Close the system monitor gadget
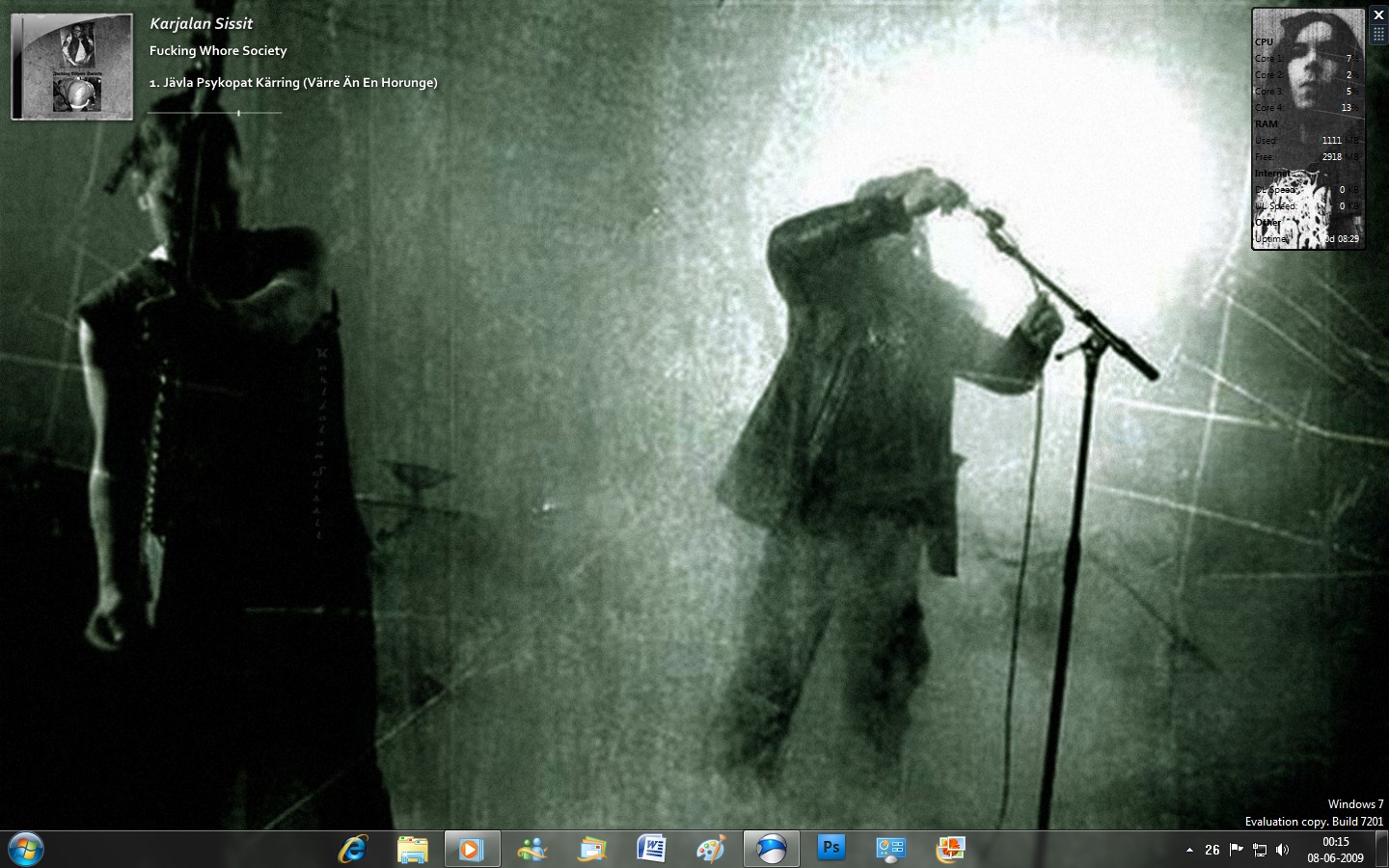 coord(1378,15)
